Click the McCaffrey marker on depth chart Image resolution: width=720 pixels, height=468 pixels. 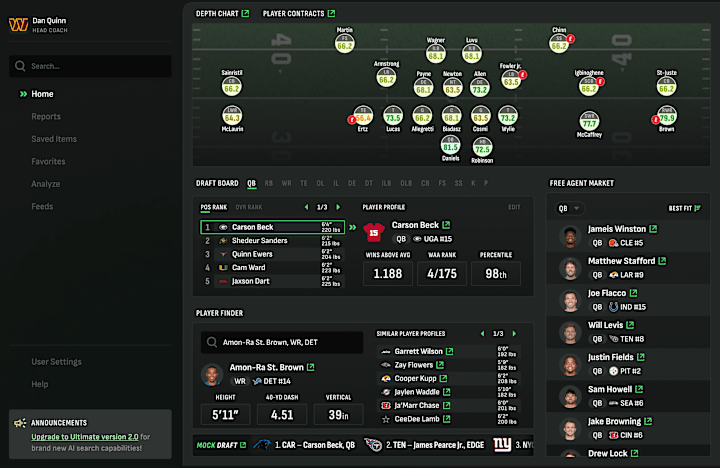589,121
